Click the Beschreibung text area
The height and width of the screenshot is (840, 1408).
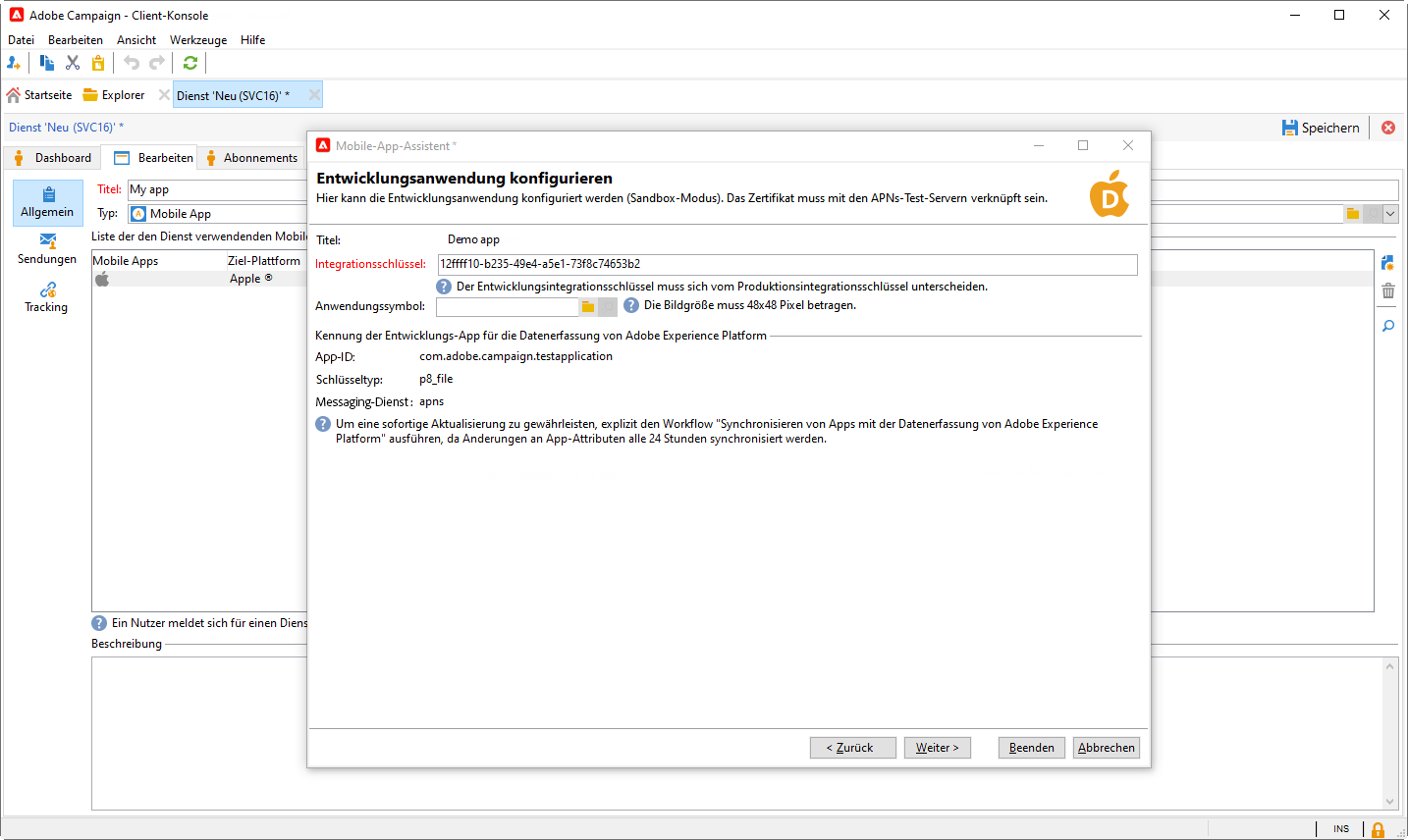click(736, 733)
